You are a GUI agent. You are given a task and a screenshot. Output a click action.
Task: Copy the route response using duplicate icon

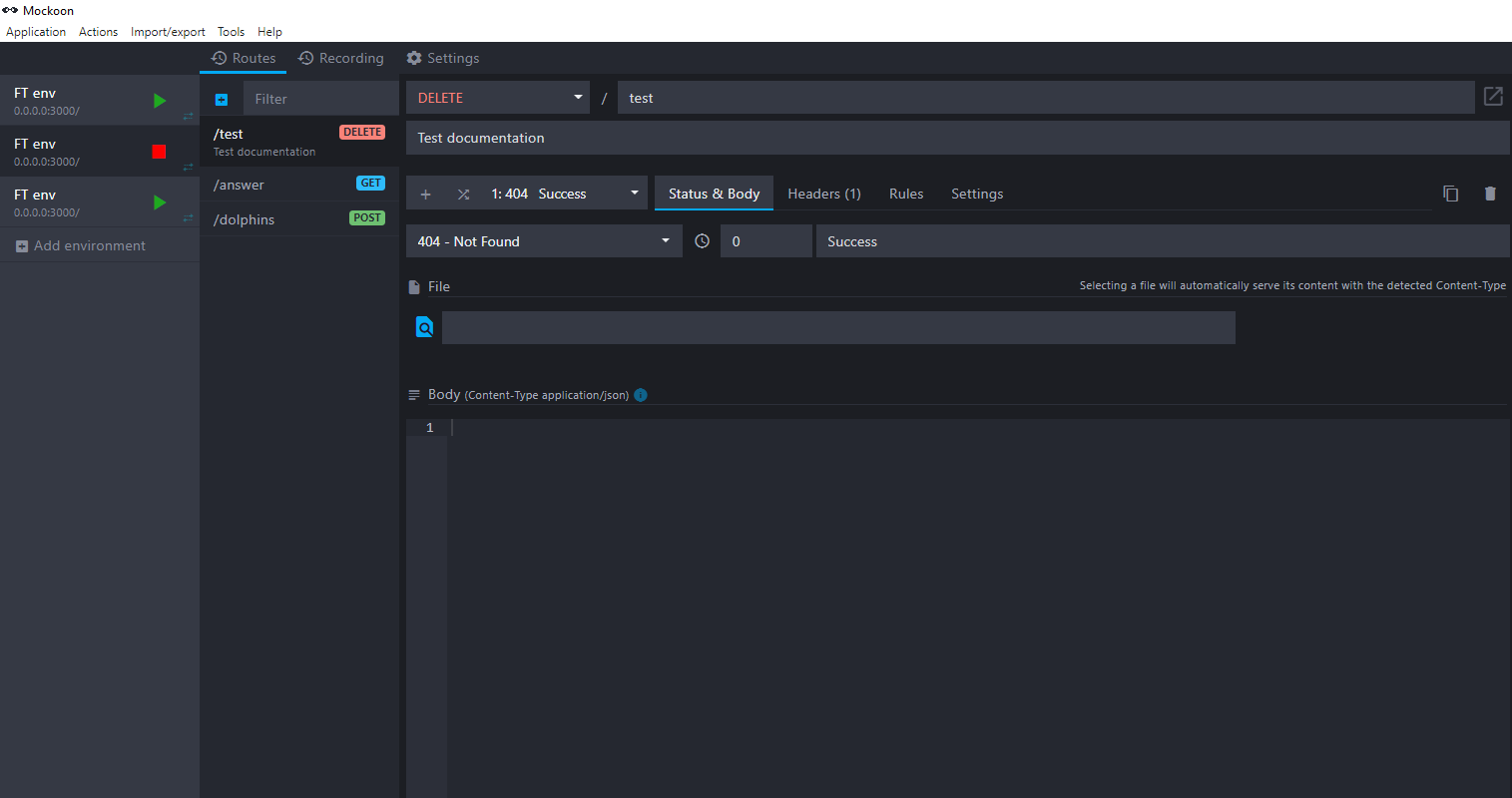[1451, 194]
